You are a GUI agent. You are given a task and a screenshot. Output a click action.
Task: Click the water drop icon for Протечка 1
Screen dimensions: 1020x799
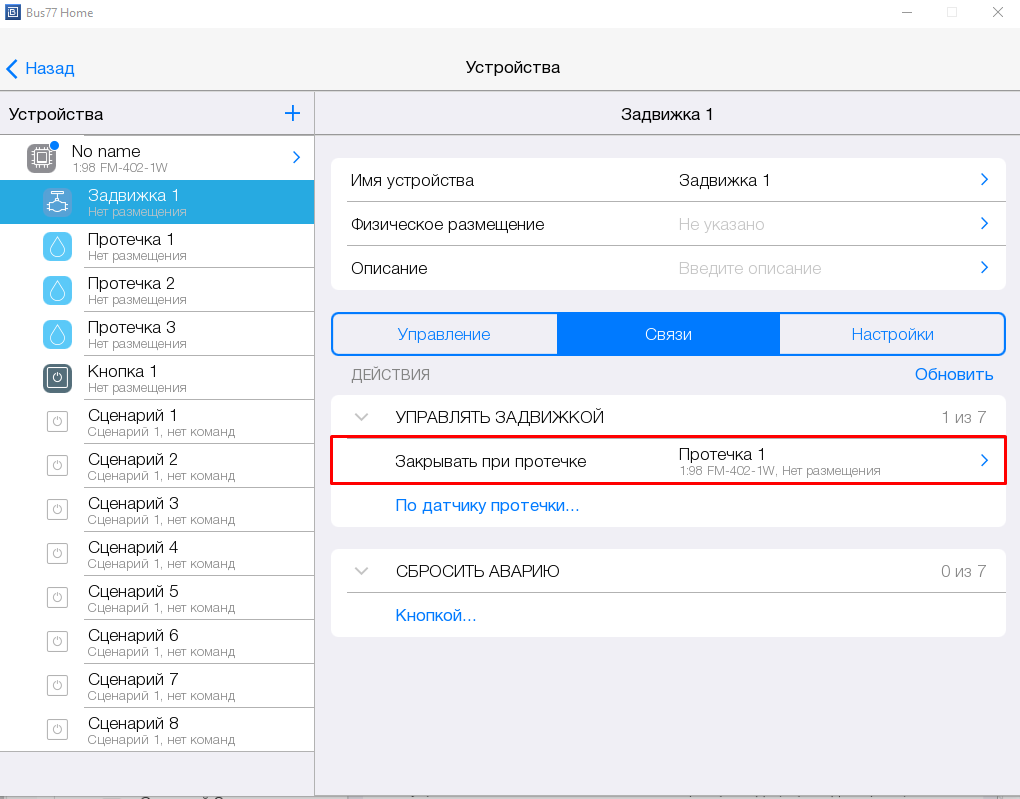[x=58, y=246]
